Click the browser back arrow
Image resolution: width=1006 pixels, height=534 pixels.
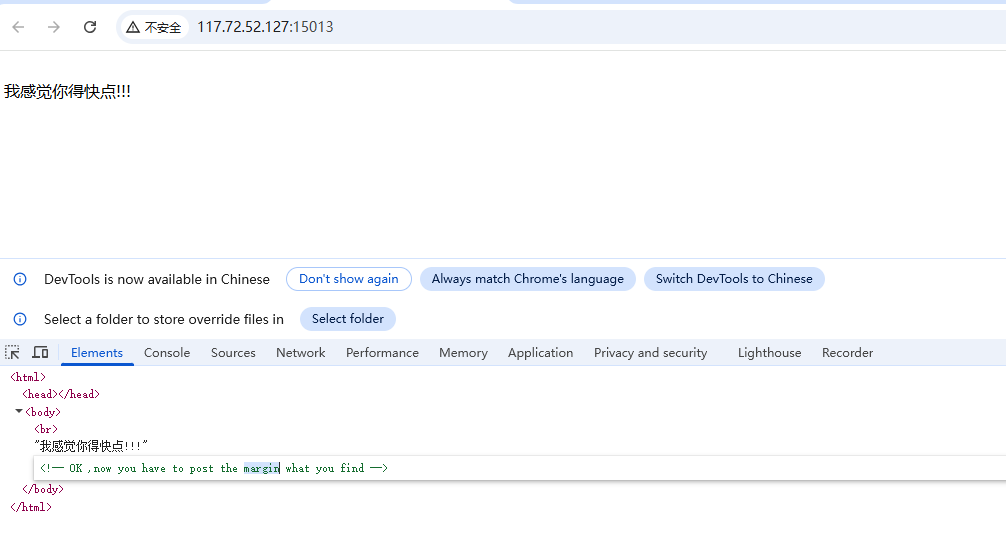[18, 27]
